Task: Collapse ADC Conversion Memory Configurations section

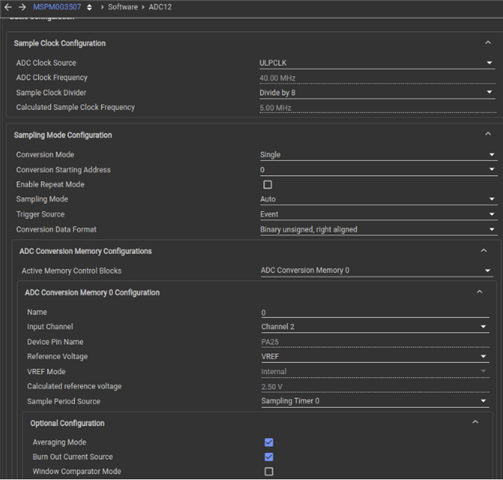Action: [484, 251]
